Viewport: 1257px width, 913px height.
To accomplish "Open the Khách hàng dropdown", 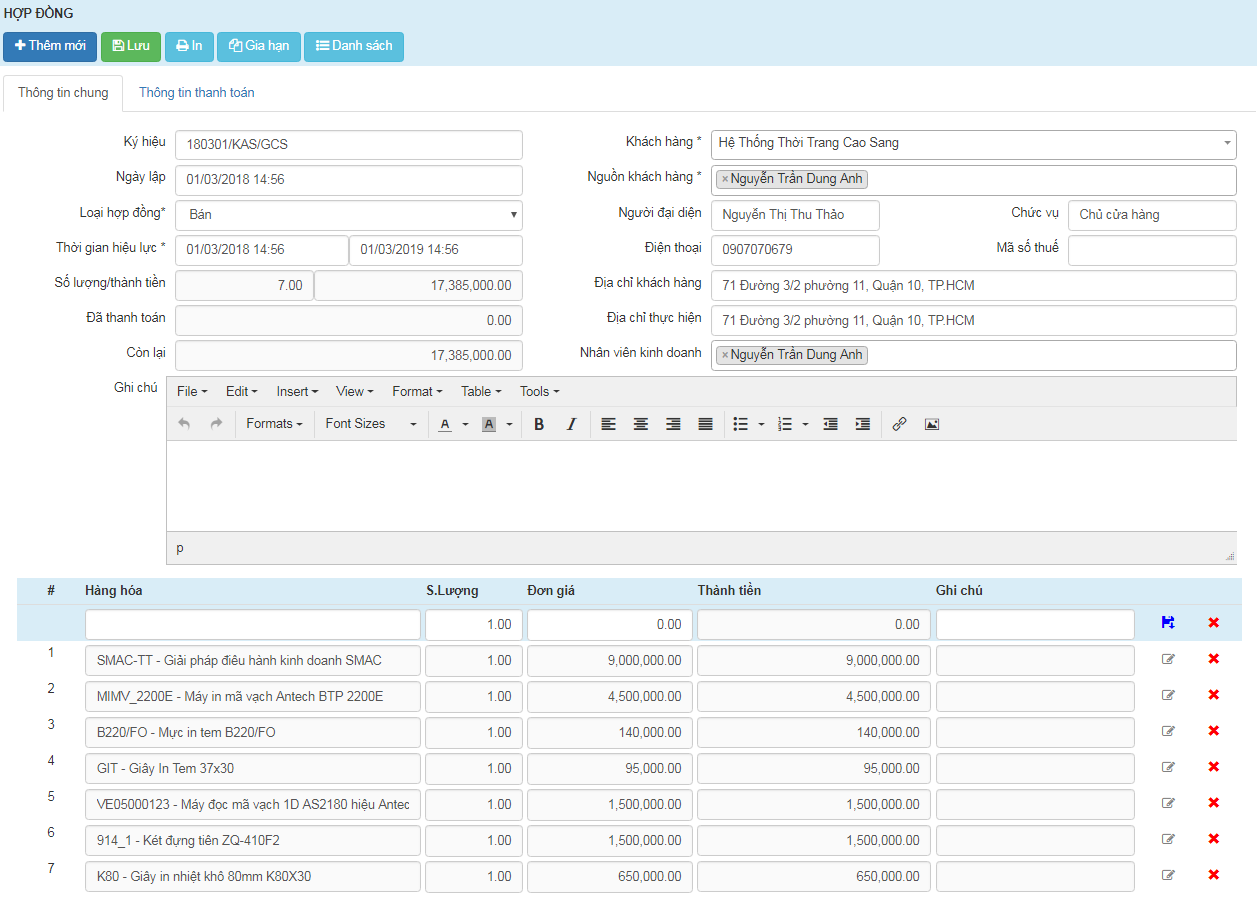I will coord(974,144).
